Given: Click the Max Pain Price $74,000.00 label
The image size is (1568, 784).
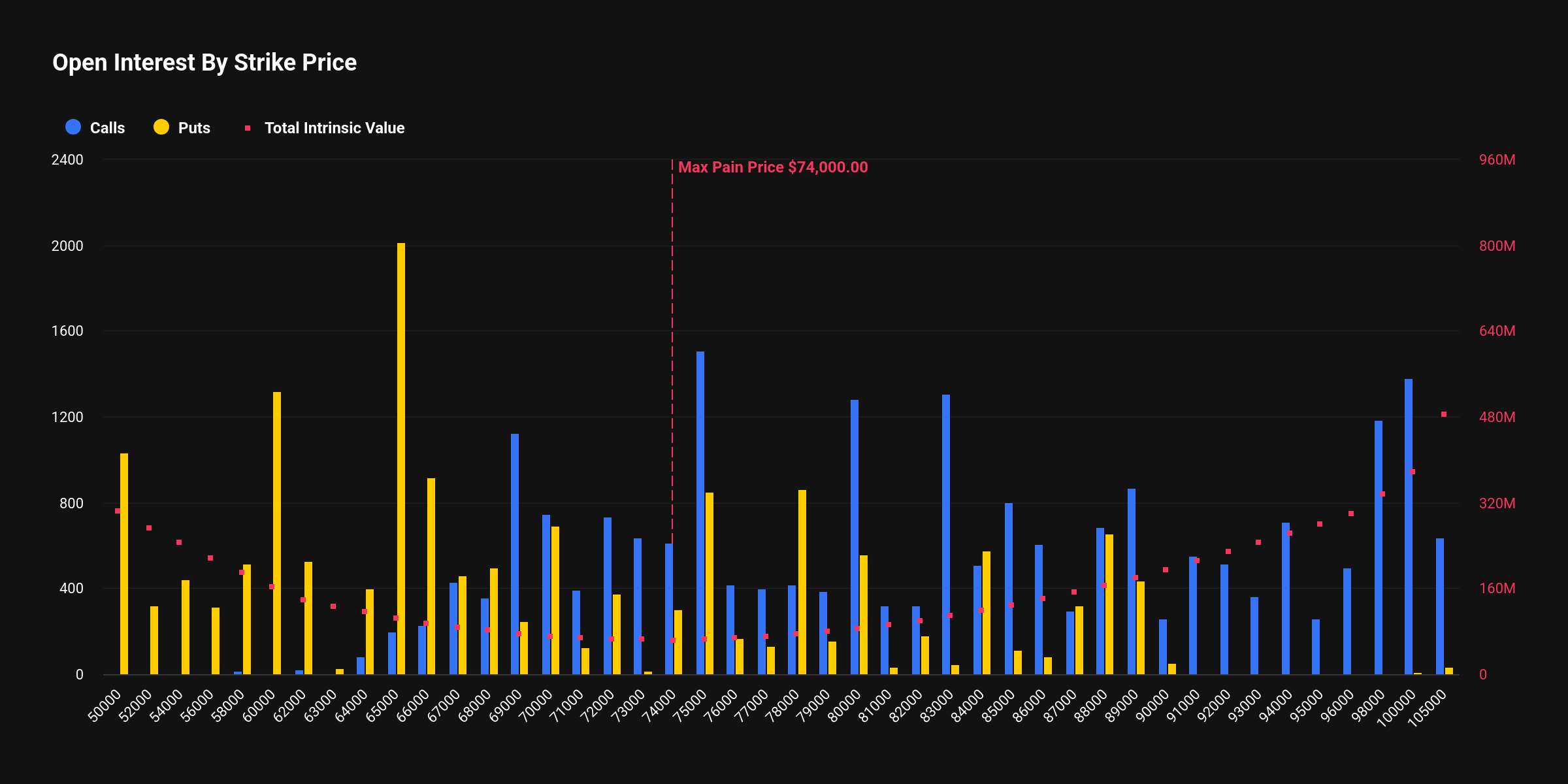Looking at the screenshot, I should point(773,167).
